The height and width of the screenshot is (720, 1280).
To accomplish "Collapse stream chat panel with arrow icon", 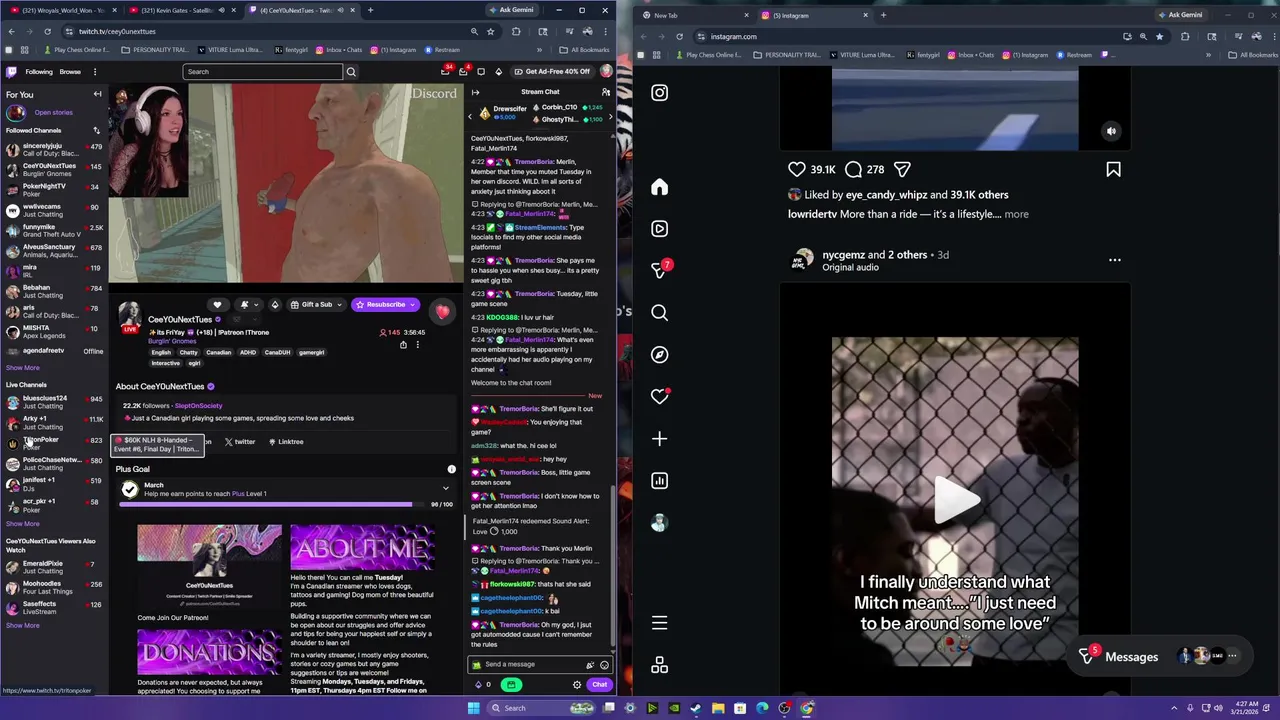I will (x=475, y=92).
